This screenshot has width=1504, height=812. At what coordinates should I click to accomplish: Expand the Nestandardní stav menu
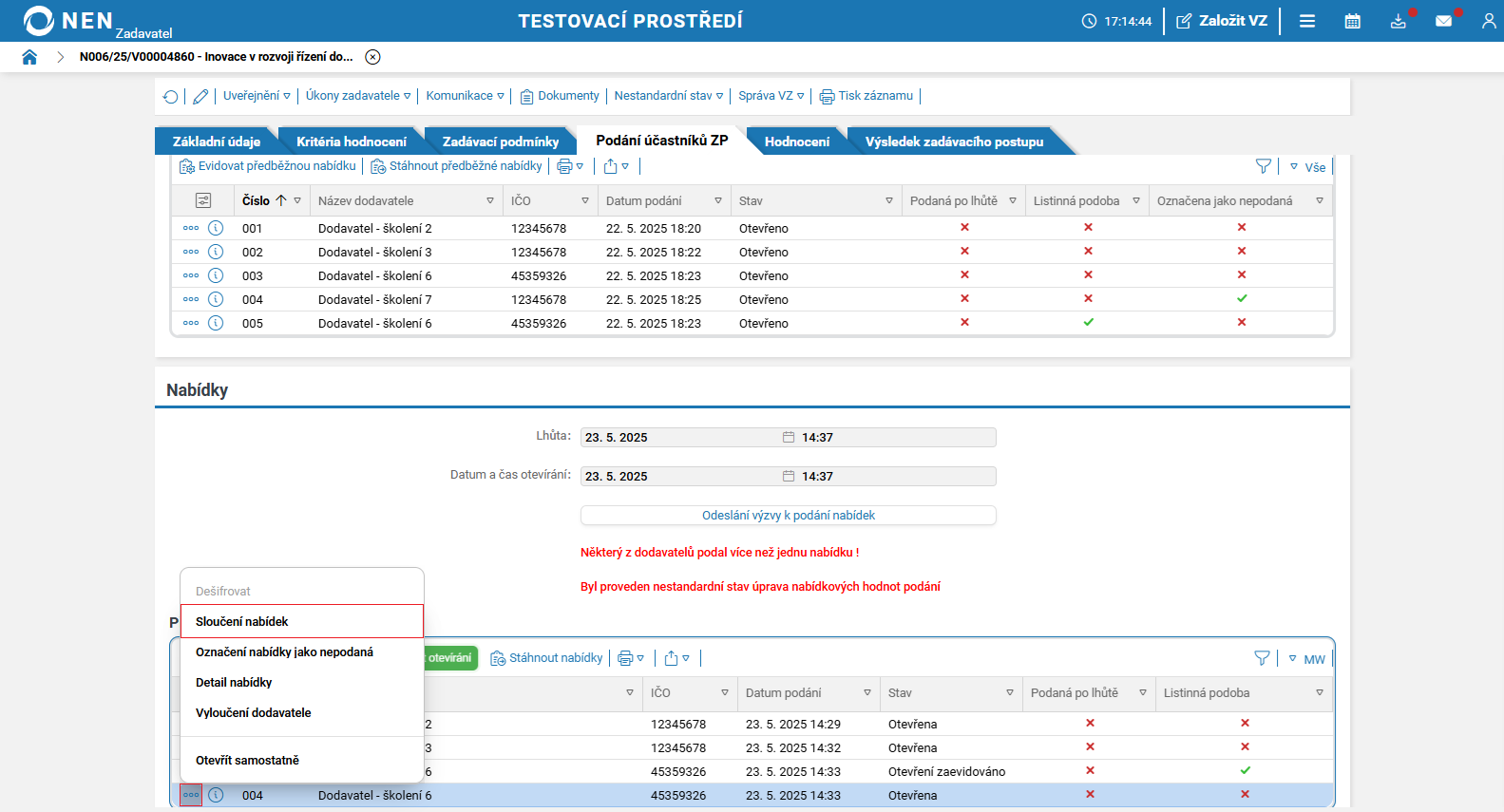[x=668, y=96]
